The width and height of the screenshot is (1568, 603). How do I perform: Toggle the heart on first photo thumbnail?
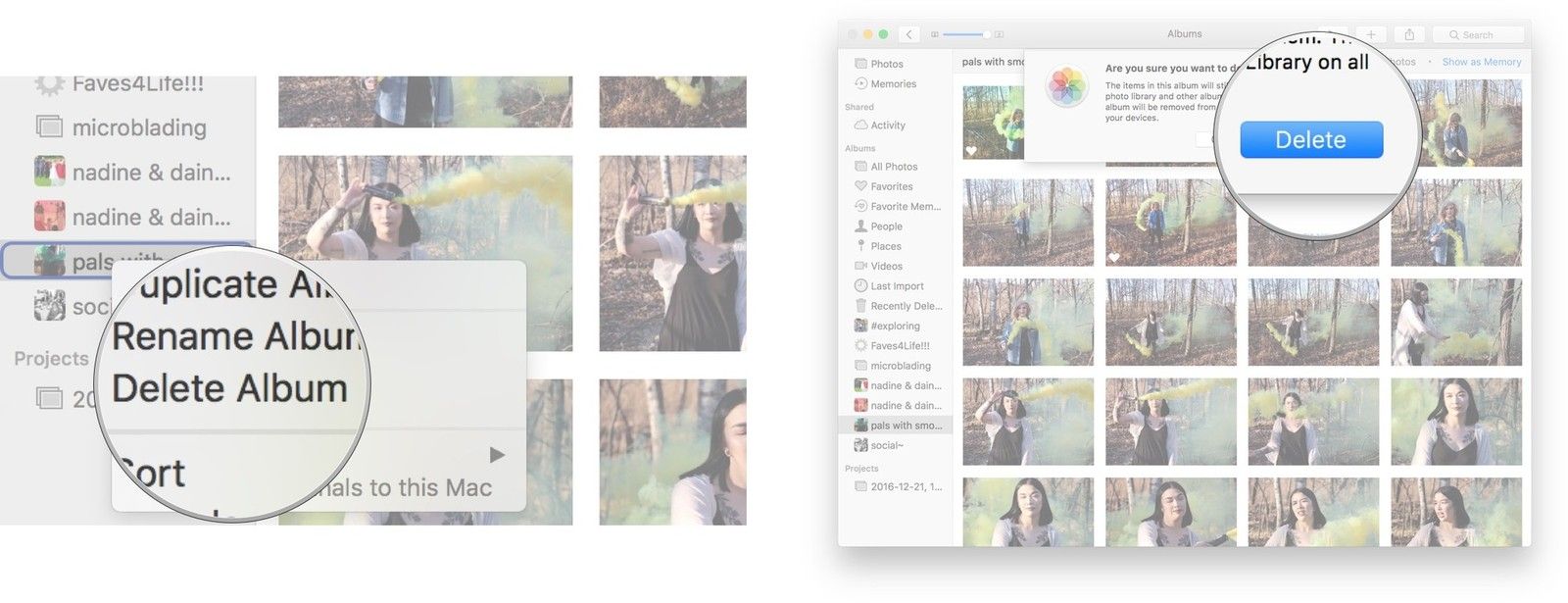pyautogui.click(x=971, y=151)
